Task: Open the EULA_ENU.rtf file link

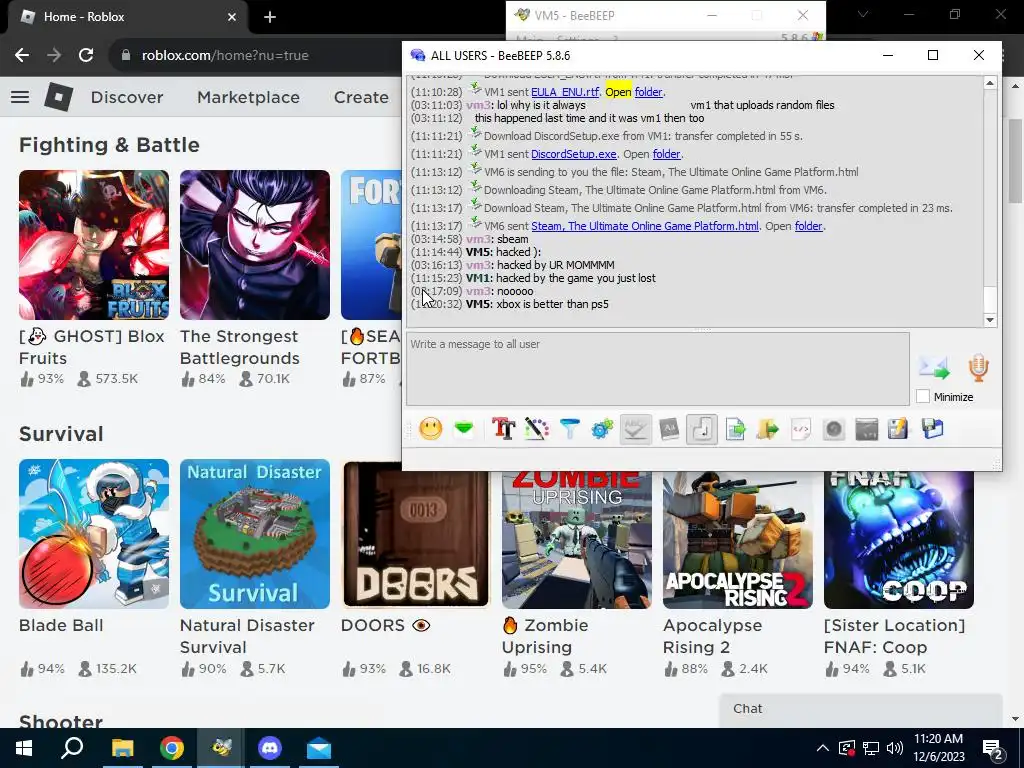Action: click(565, 92)
